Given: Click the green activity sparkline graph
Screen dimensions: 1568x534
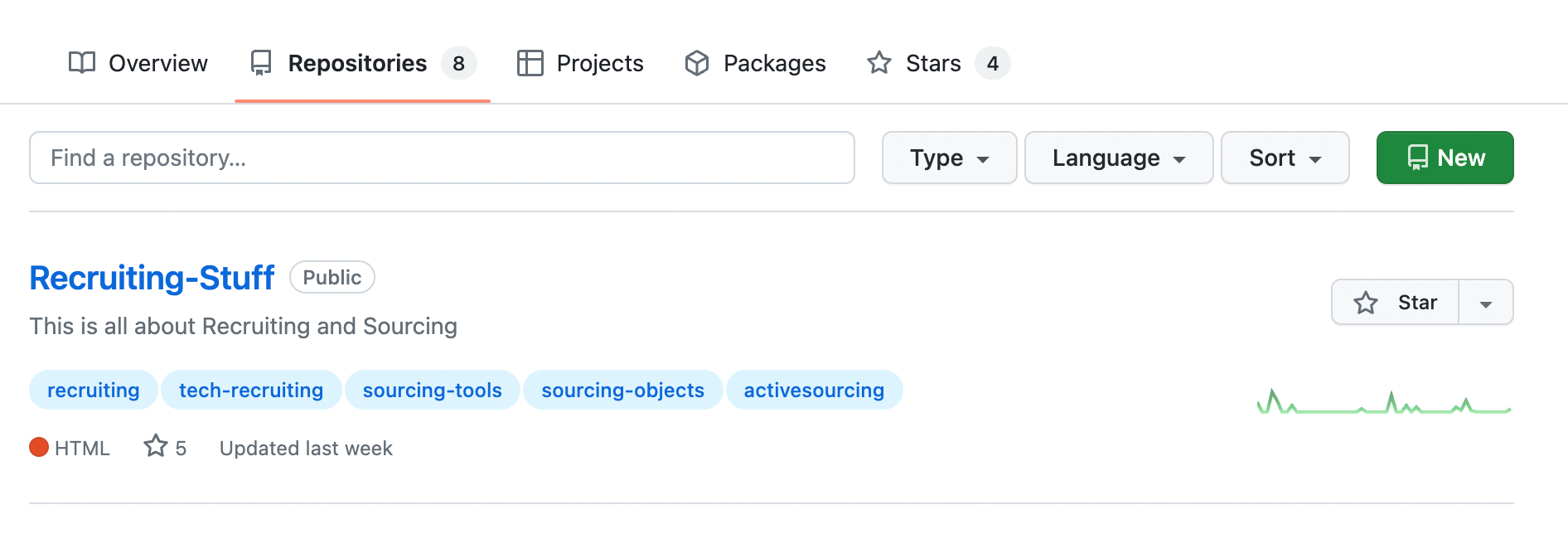Looking at the screenshot, I should coord(1384,401).
